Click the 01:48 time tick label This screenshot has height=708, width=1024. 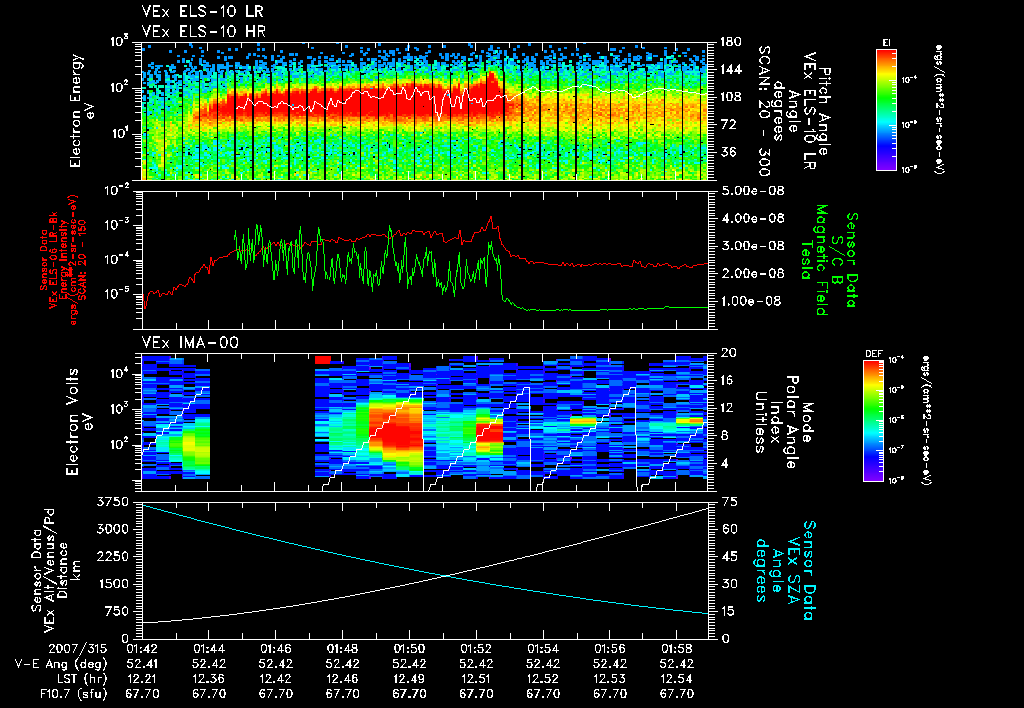click(x=342, y=649)
